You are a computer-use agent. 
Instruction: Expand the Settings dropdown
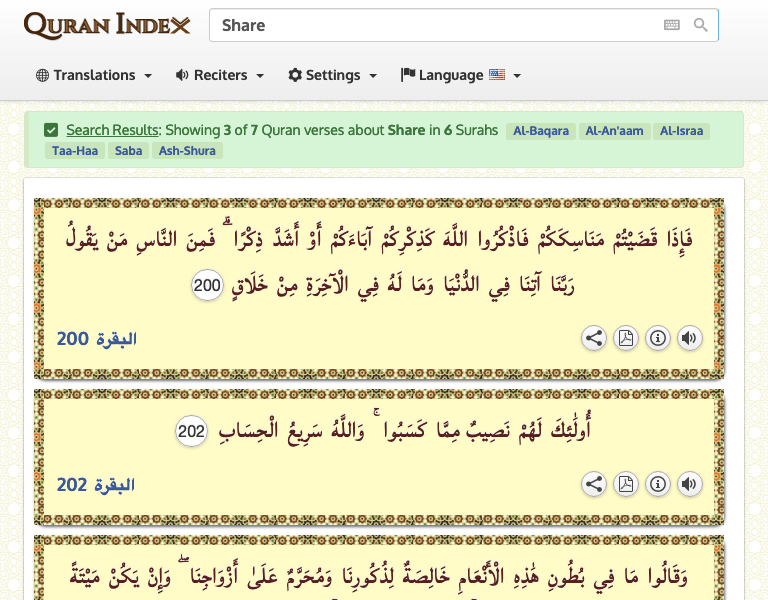tap(333, 75)
